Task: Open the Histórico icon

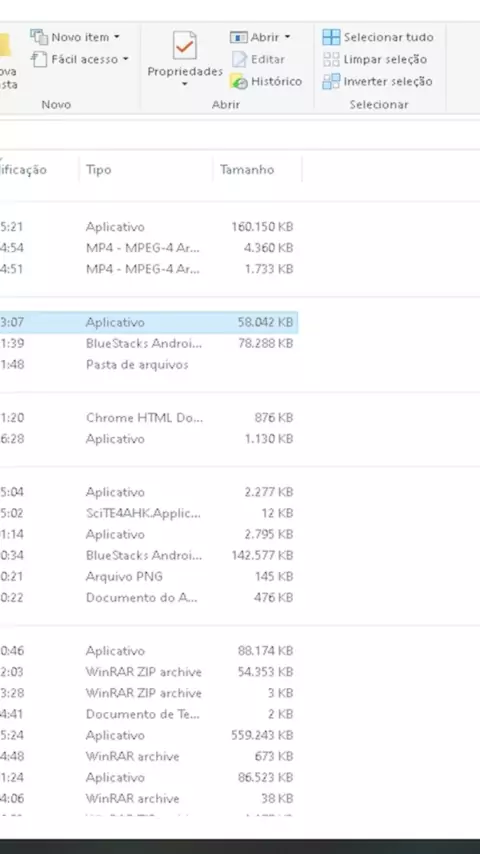Action: coord(239,81)
